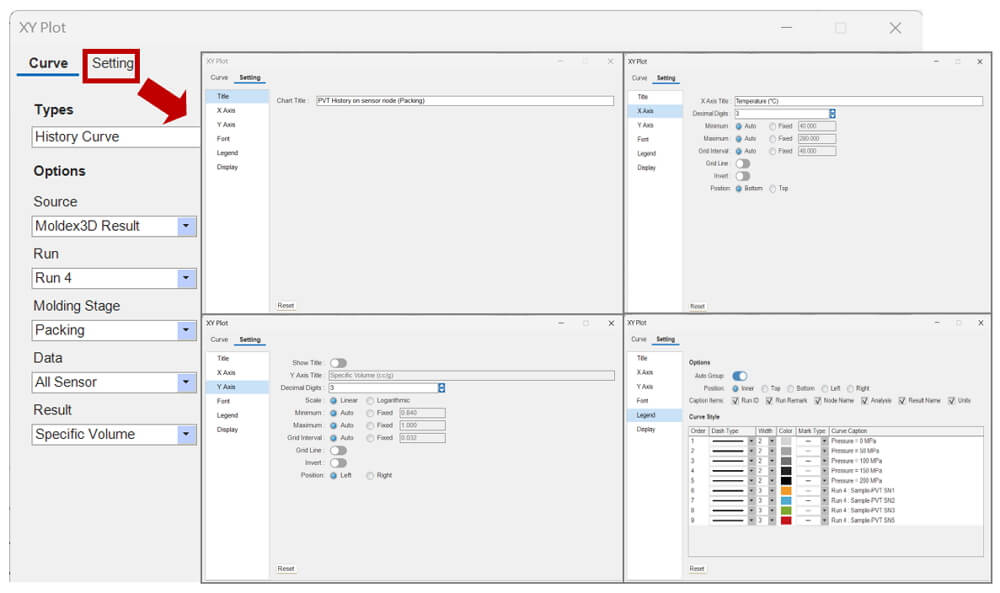Open the Run 4 dropdown arrow
This screenshot has width=1000, height=593.
click(186, 278)
